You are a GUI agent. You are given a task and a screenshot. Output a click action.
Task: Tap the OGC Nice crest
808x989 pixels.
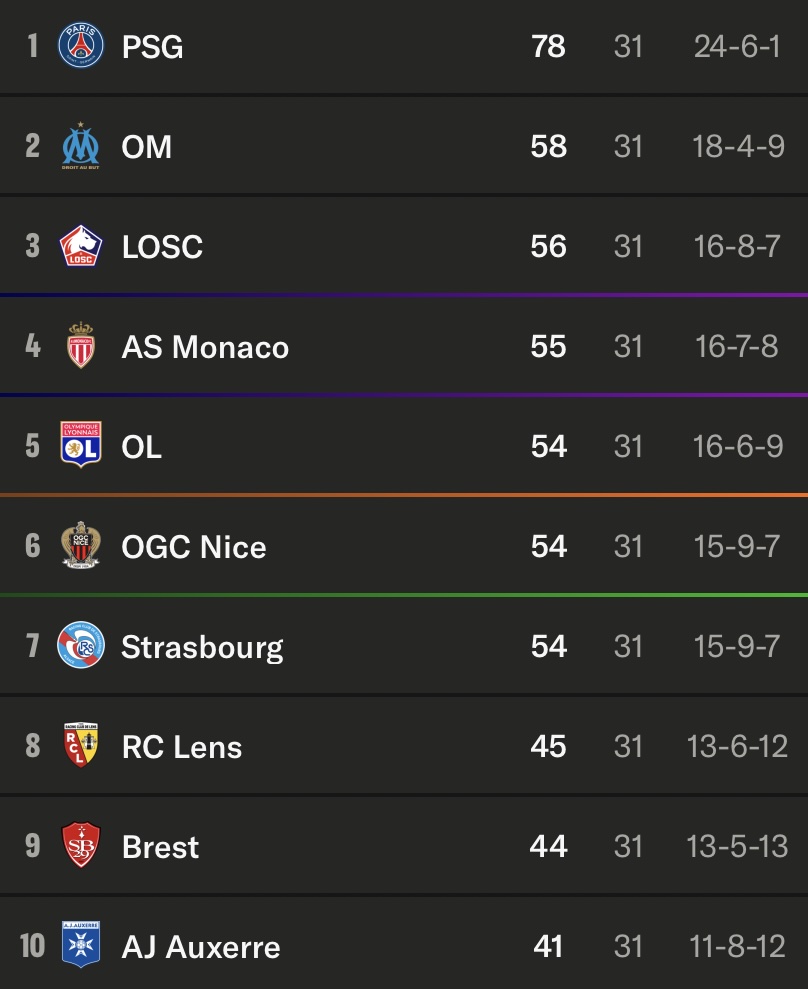(x=81, y=545)
